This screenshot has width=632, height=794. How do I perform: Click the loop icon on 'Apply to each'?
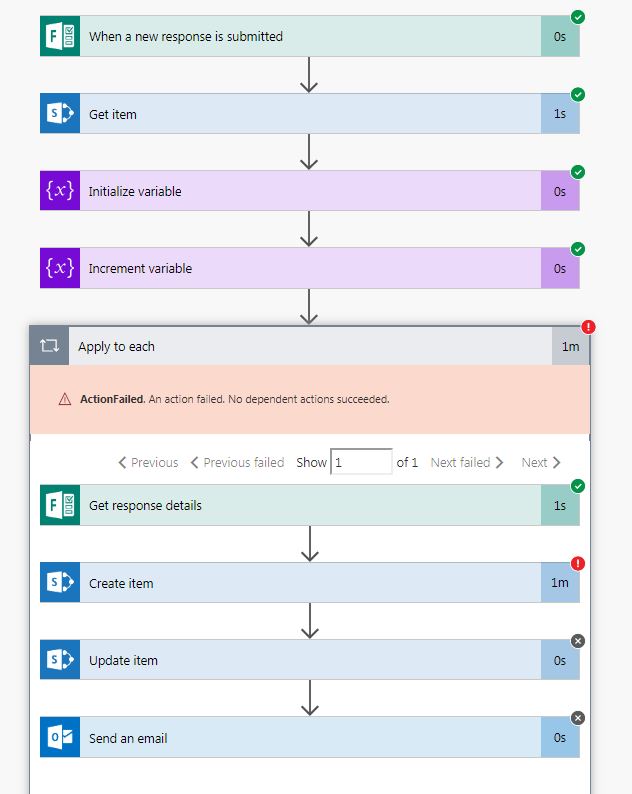coord(49,346)
